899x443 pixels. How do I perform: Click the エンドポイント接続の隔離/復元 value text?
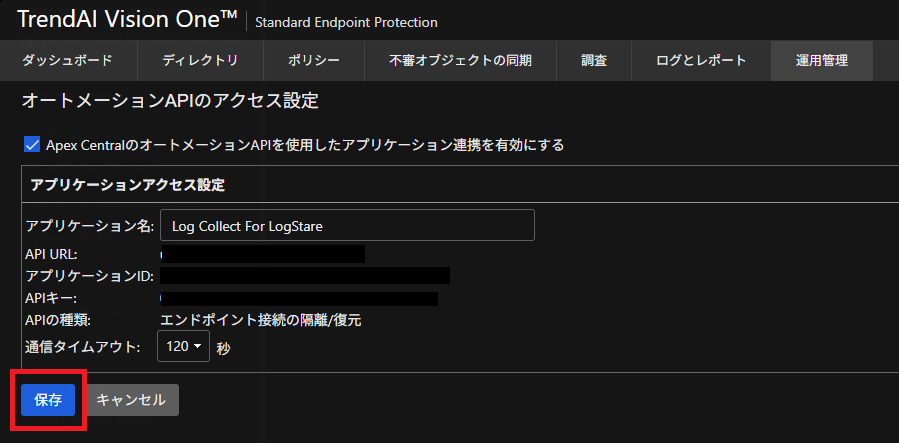261,320
